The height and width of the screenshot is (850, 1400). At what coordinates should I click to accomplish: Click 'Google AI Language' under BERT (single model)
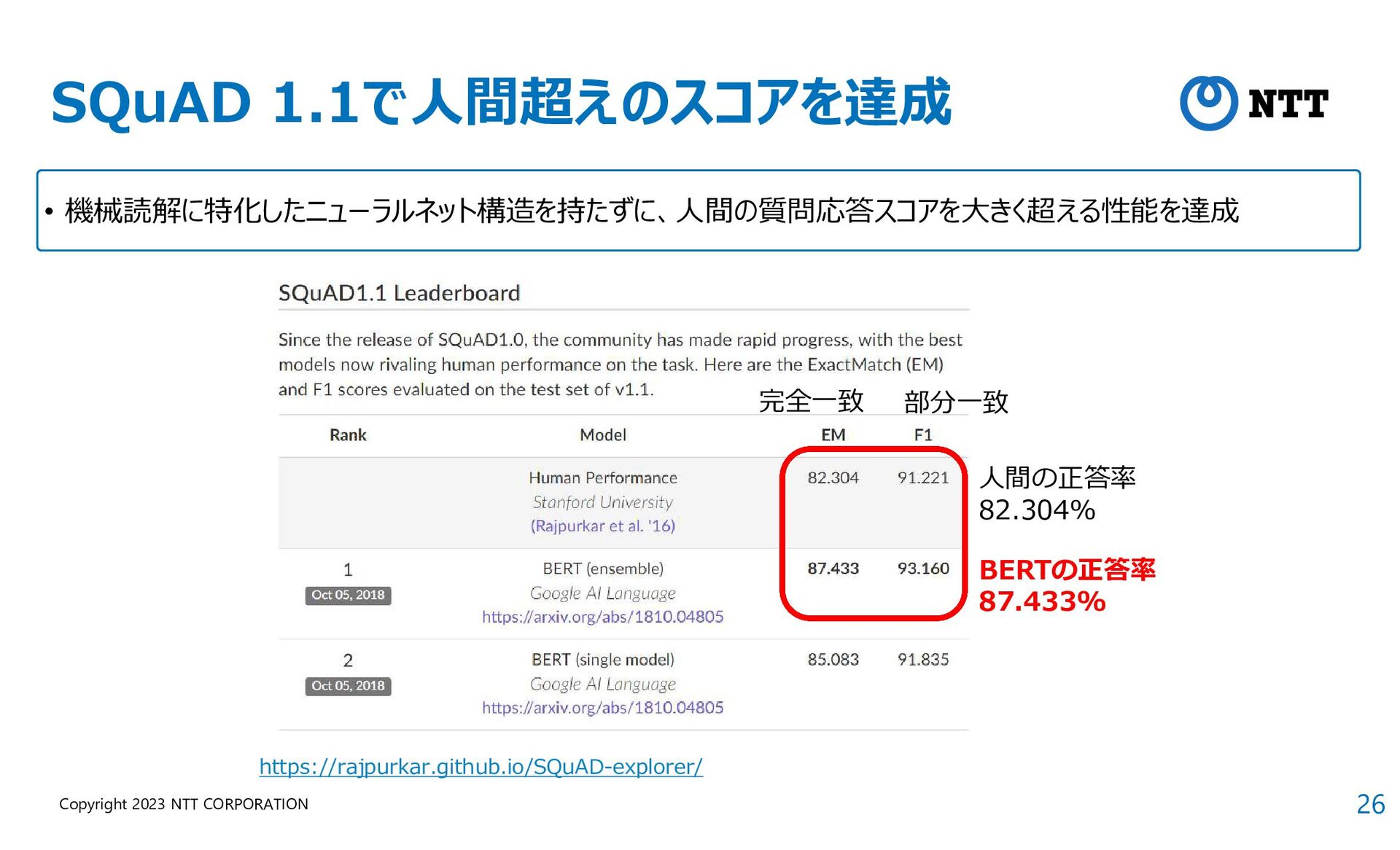click(603, 685)
